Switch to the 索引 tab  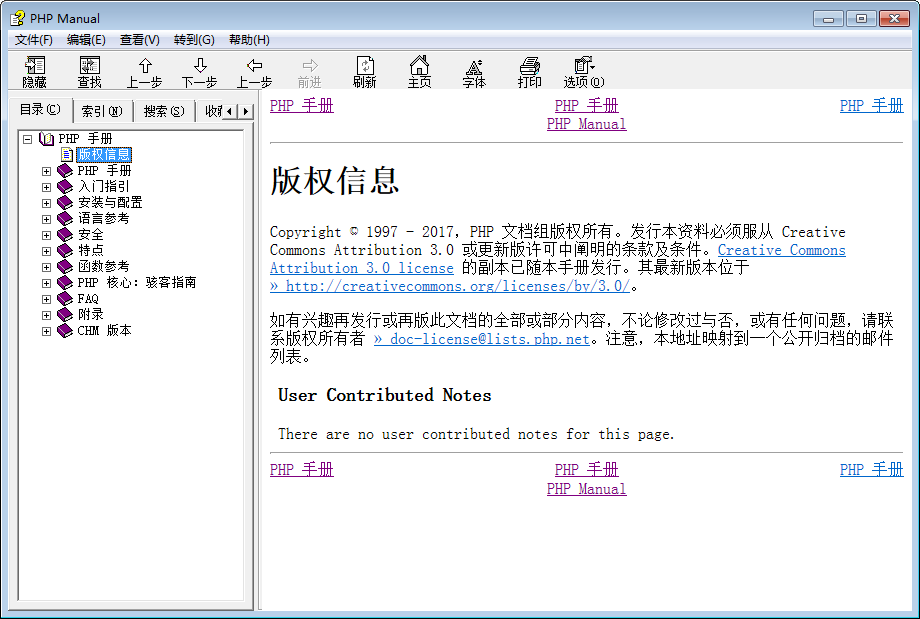[101, 111]
